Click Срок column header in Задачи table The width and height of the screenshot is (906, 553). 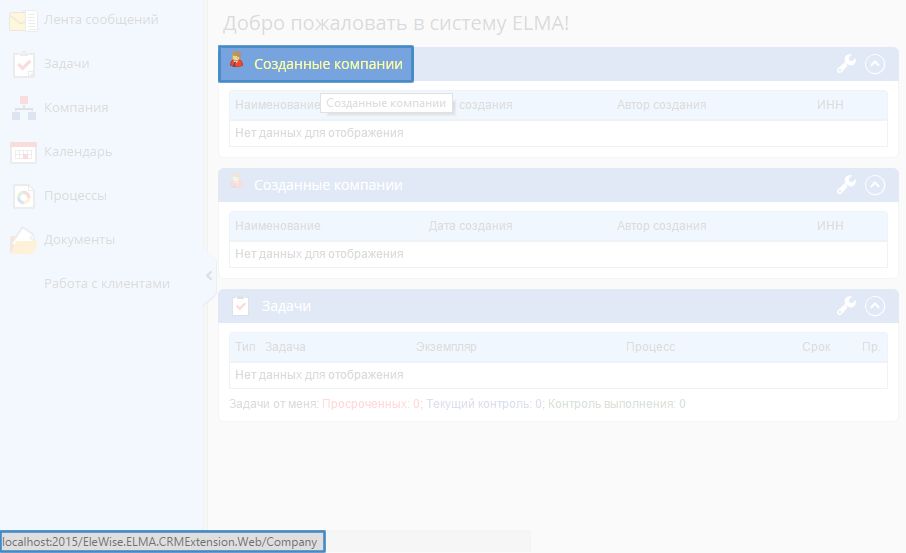click(x=816, y=347)
